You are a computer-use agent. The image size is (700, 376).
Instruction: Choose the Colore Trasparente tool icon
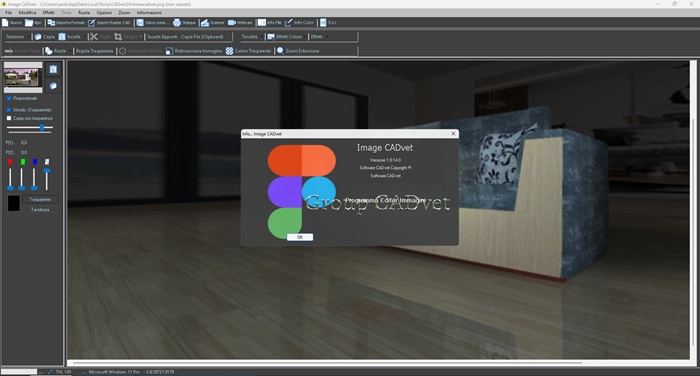pos(229,51)
